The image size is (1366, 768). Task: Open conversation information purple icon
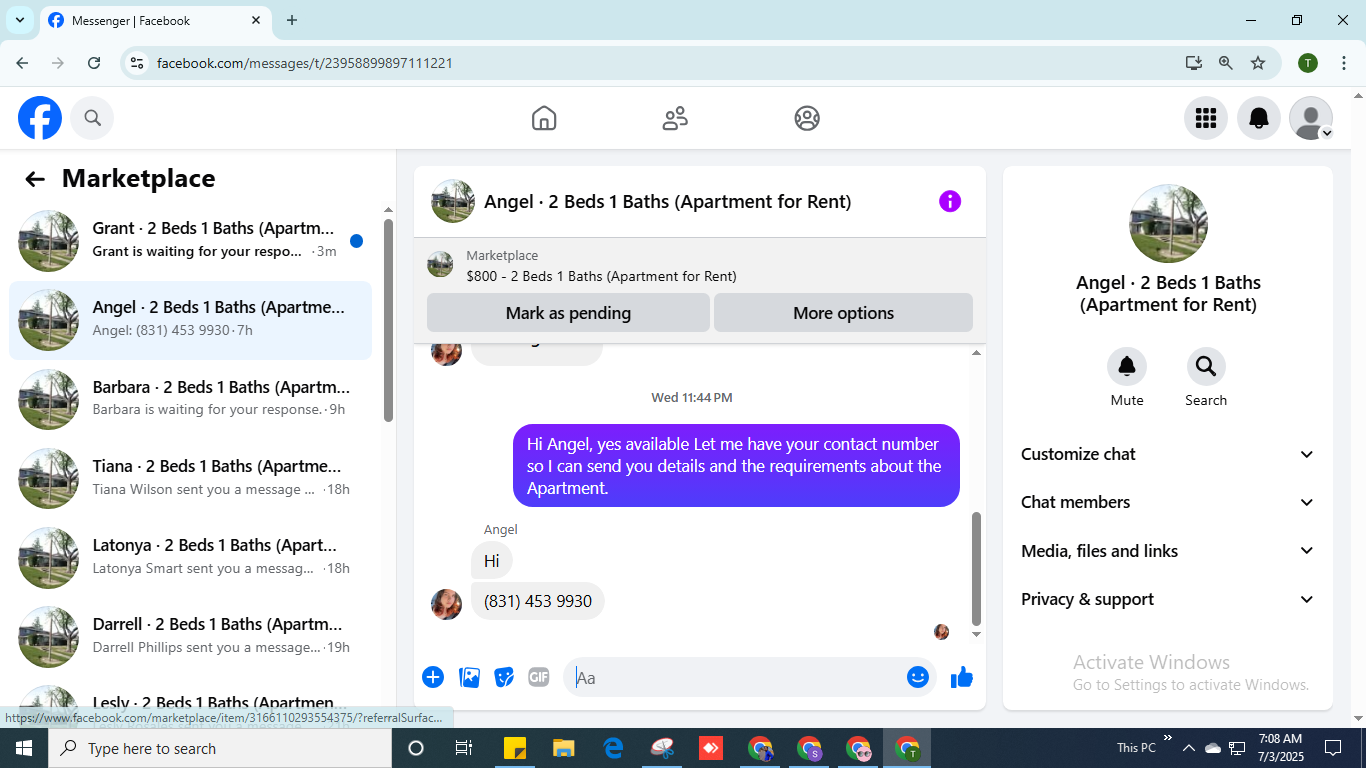950,201
